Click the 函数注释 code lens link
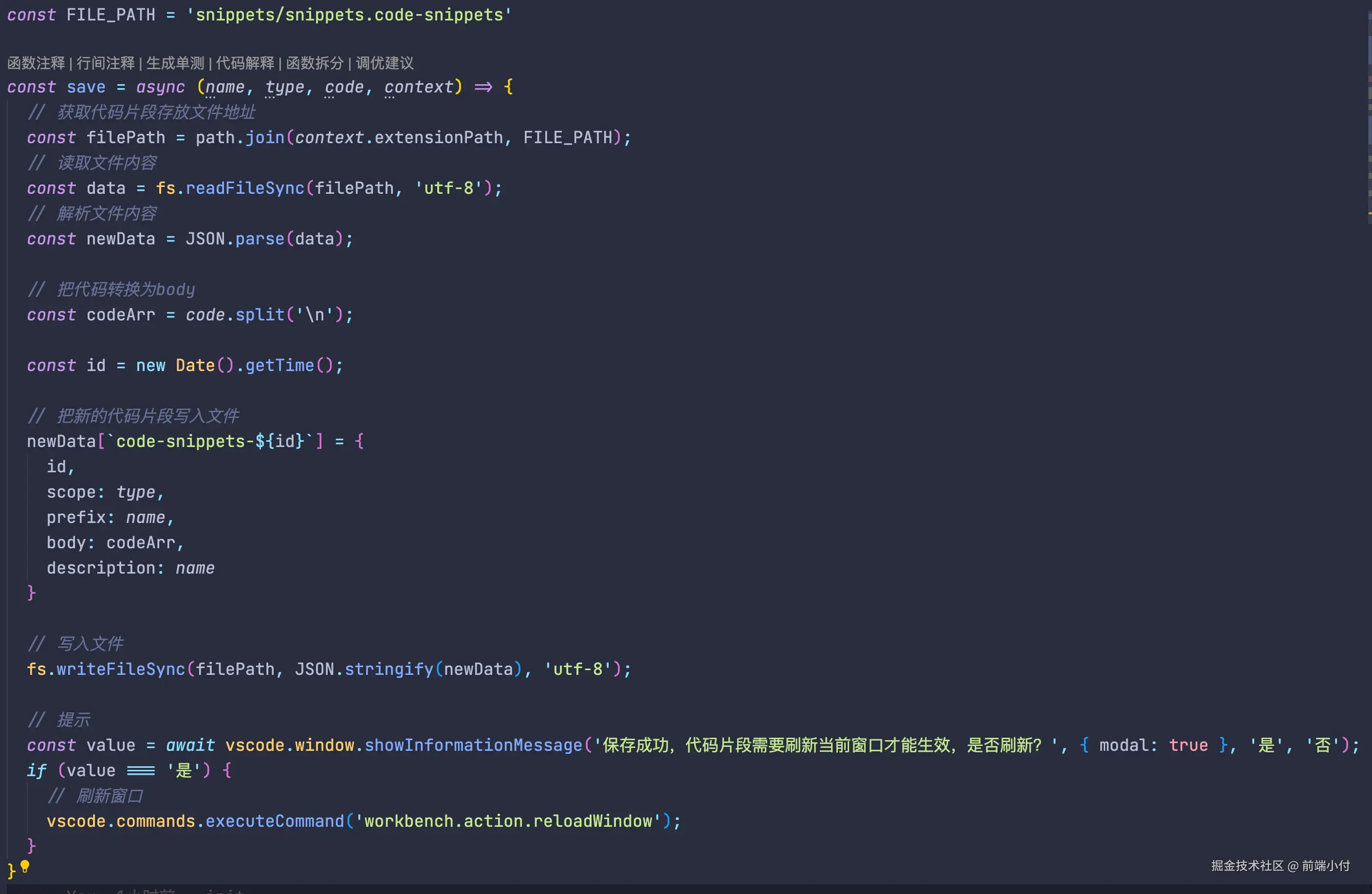This screenshot has width=1372, height=894. point(36,63)
